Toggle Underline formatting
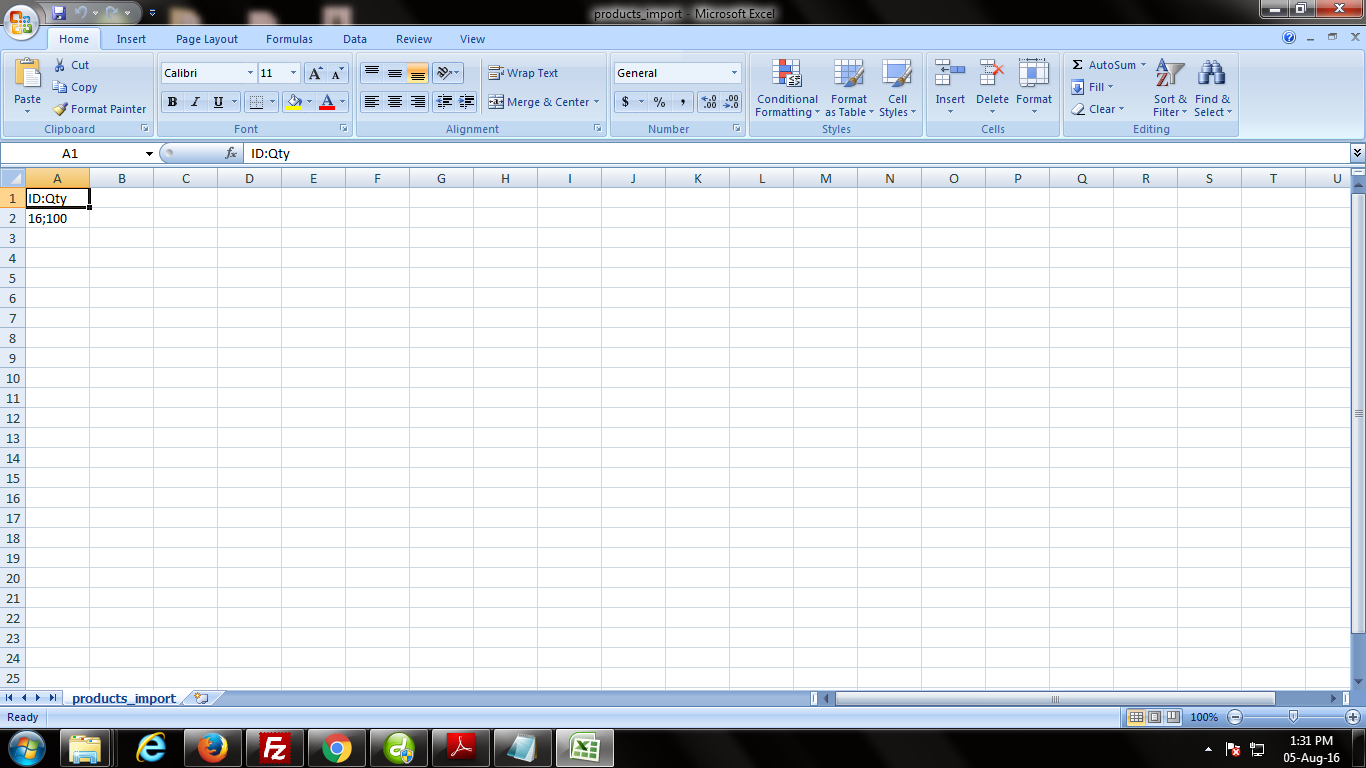The image size is (1366, 768). click(218, 102)
